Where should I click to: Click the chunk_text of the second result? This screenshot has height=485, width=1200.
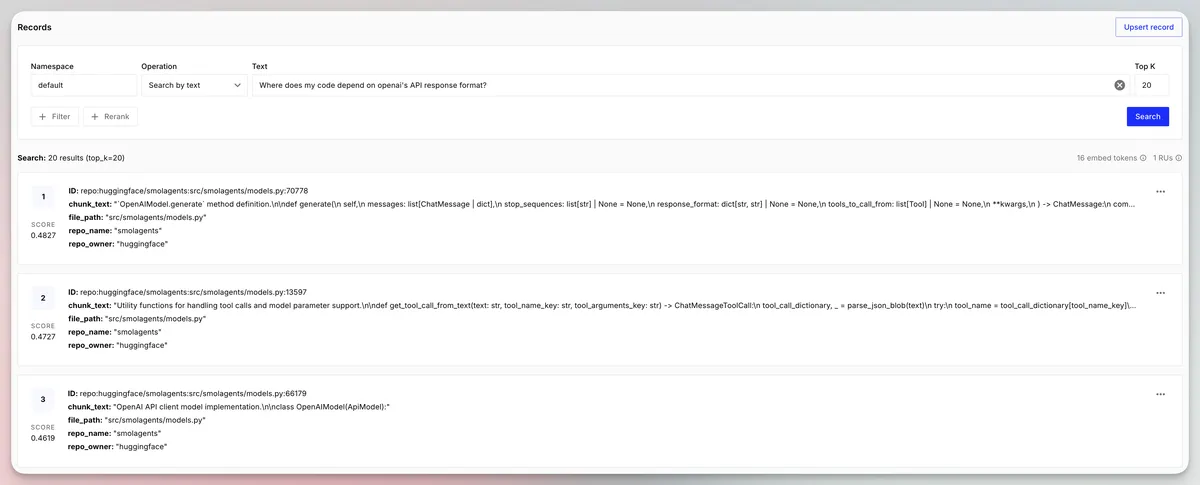pyautogui.click(x=600, y=305)
